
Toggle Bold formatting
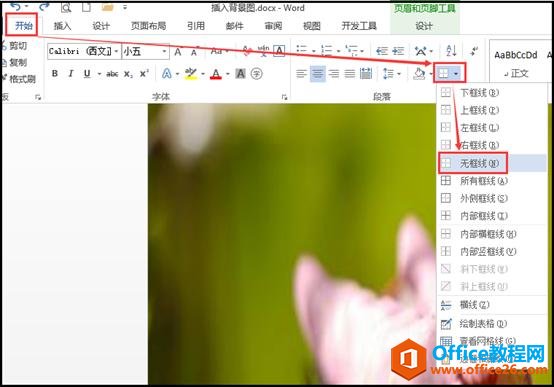(x=55, y=74)
